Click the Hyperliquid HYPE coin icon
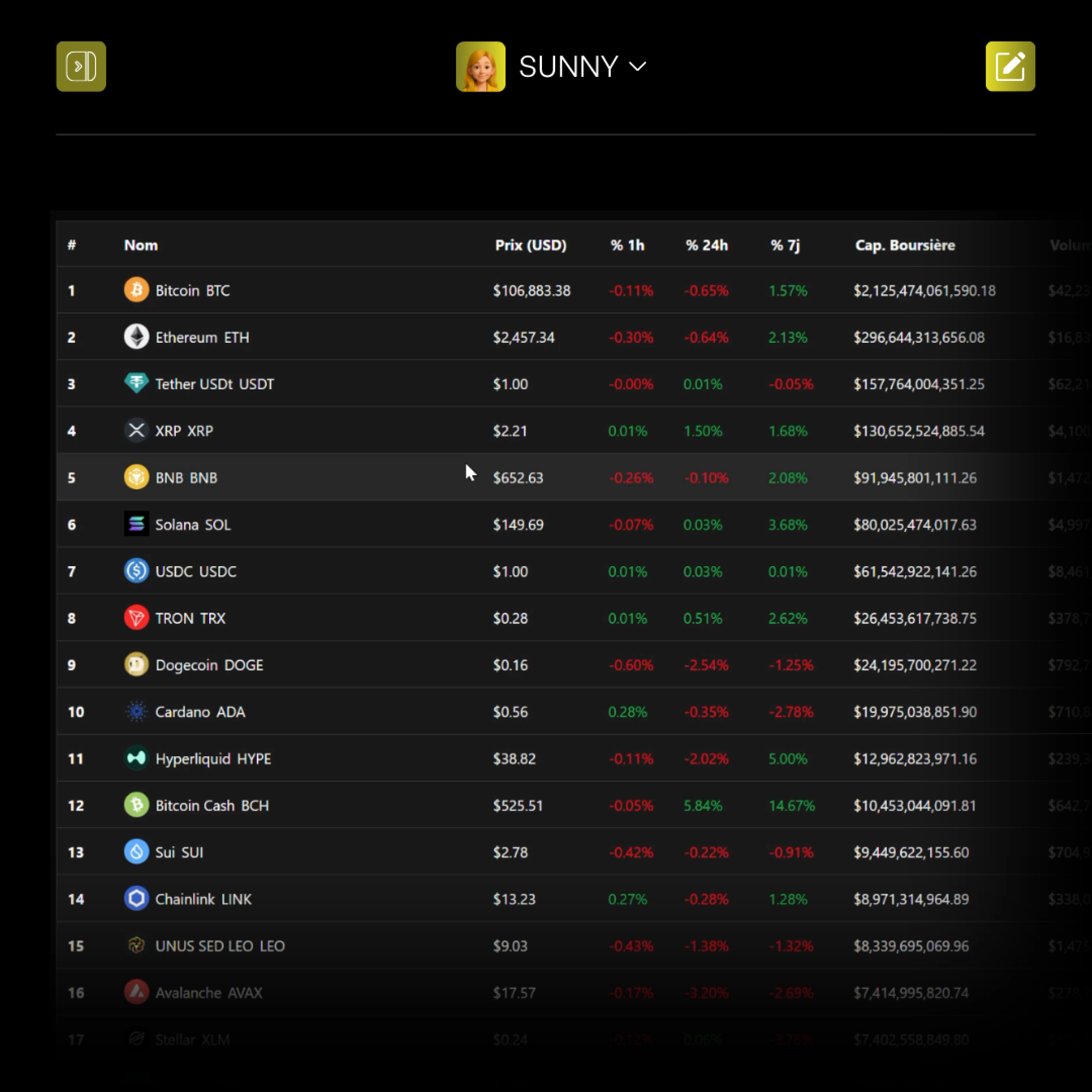The image size is (1092, 1092). click(136, 758)
